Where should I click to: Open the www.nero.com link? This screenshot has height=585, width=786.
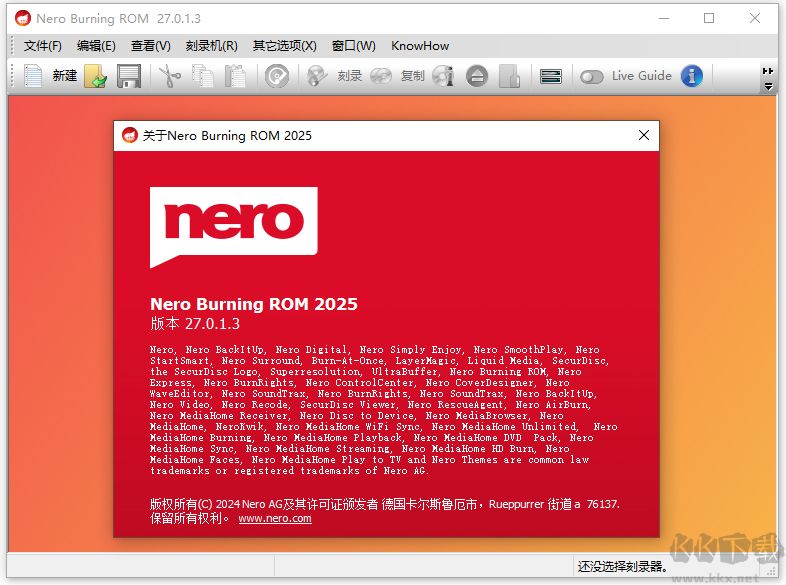[x=275, y=518]
